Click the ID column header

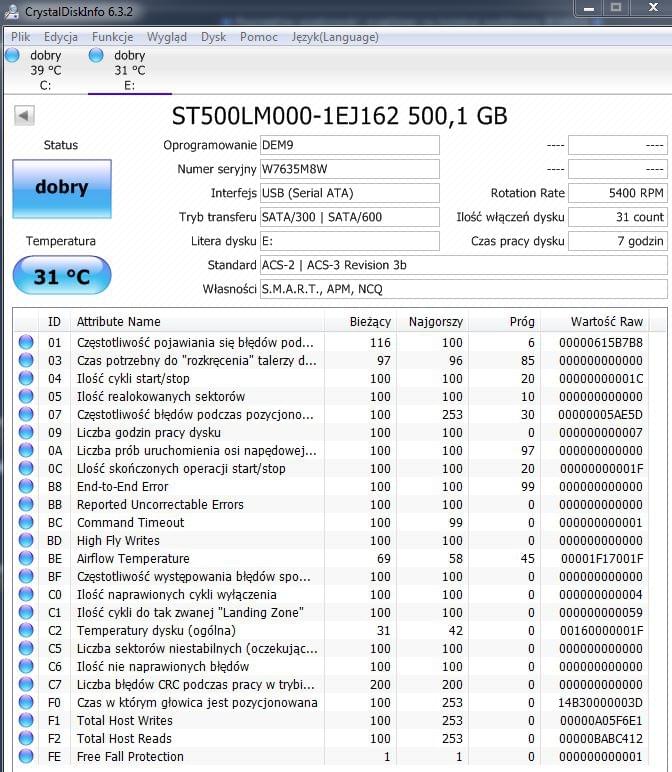point(55,322)
